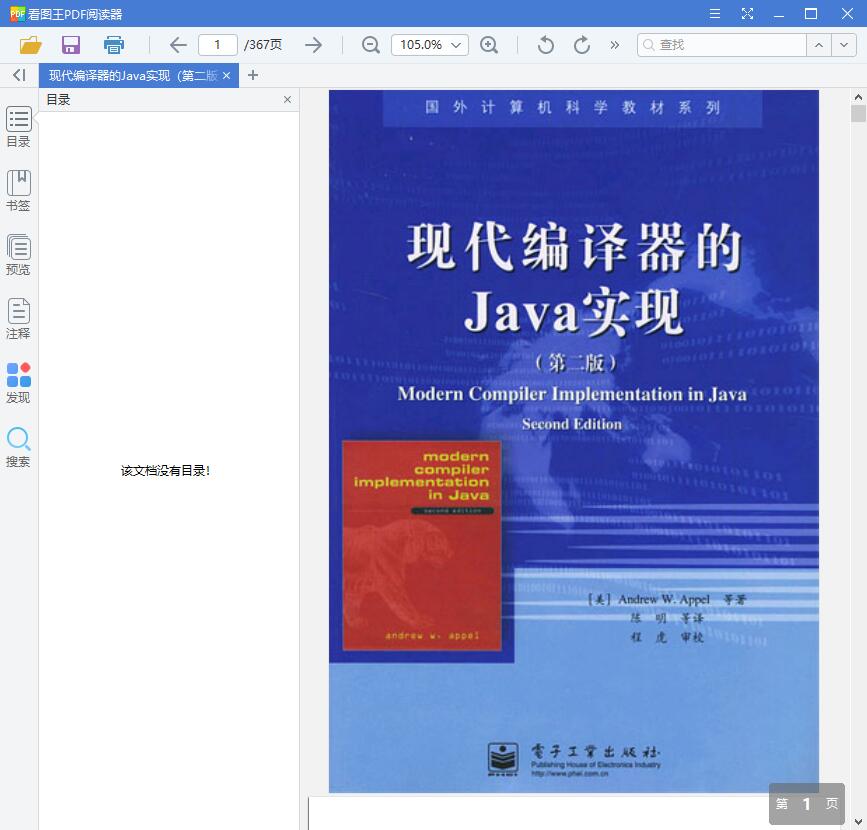867x830 pixels.
Task: Click the 查找 search field
Action: pos(722,45)
